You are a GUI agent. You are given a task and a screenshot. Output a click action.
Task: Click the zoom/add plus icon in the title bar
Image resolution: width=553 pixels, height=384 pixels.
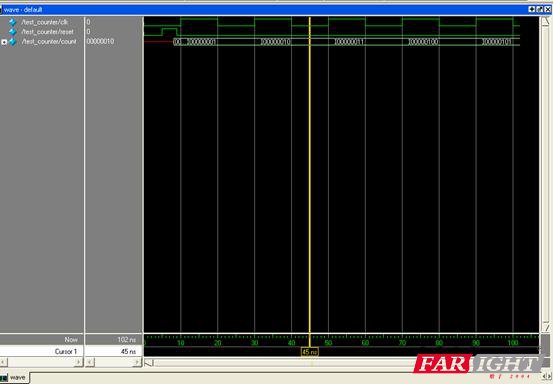pyautogui.click(x=531, y=10)
